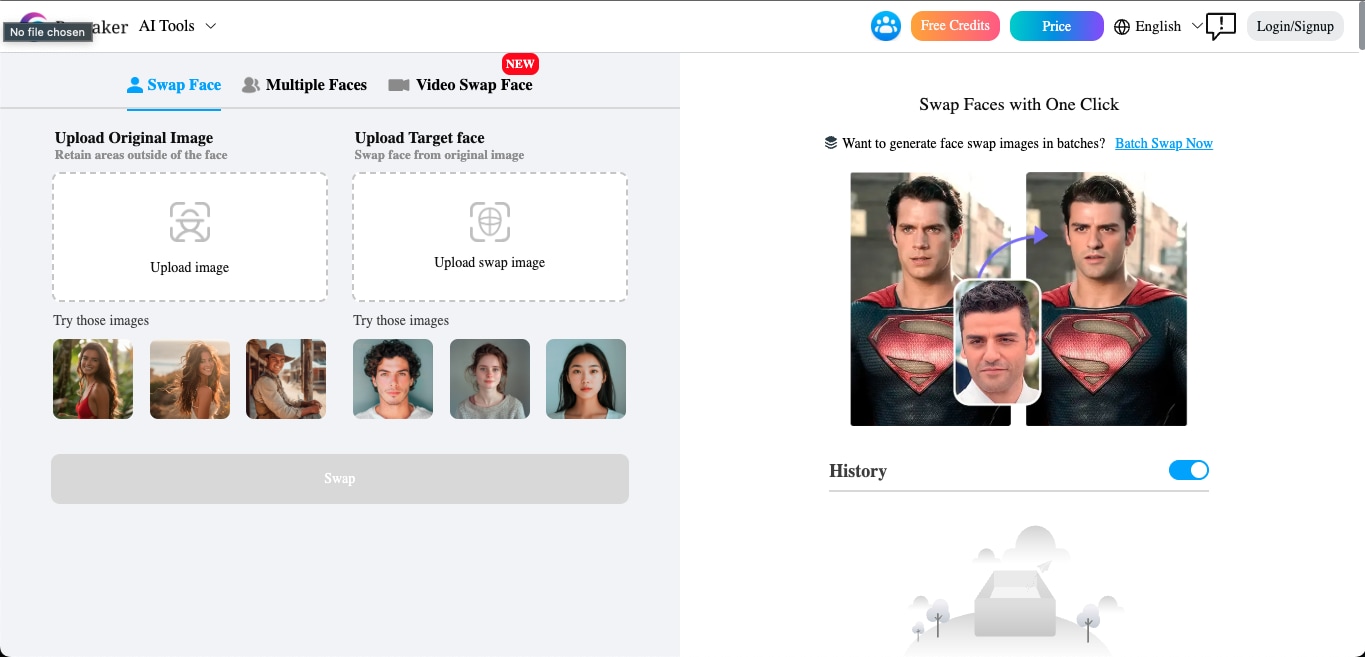Viewport: 1365px width, 657px height.
Task: Toggle the History switch
Action: [x=1189, y=470]
